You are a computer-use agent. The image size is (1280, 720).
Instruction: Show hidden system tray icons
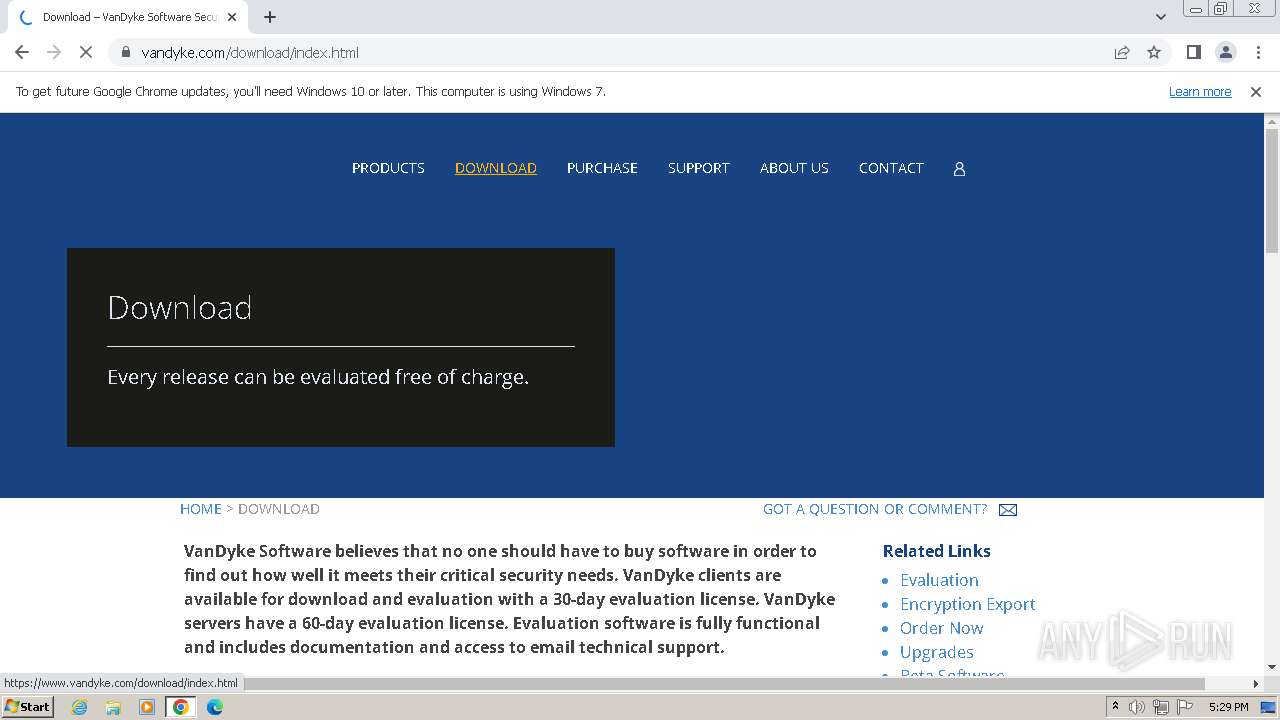[x=1115, y=707]
